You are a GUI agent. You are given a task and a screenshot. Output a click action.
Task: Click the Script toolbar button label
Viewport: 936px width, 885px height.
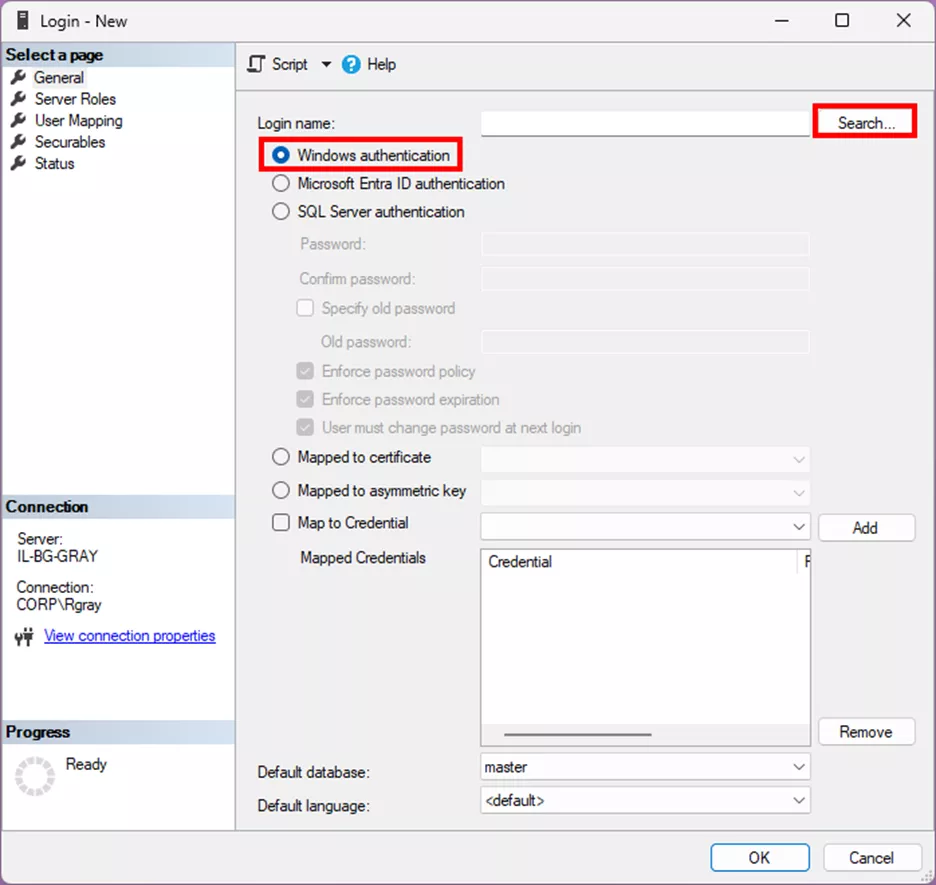pyautogui.click(x=290, y=64)
